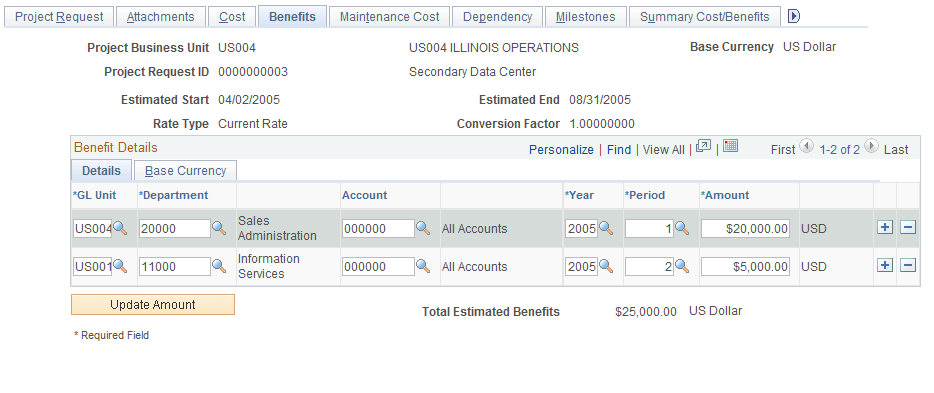
Task: Edit Account field in Information Services row
Action: 378,267
